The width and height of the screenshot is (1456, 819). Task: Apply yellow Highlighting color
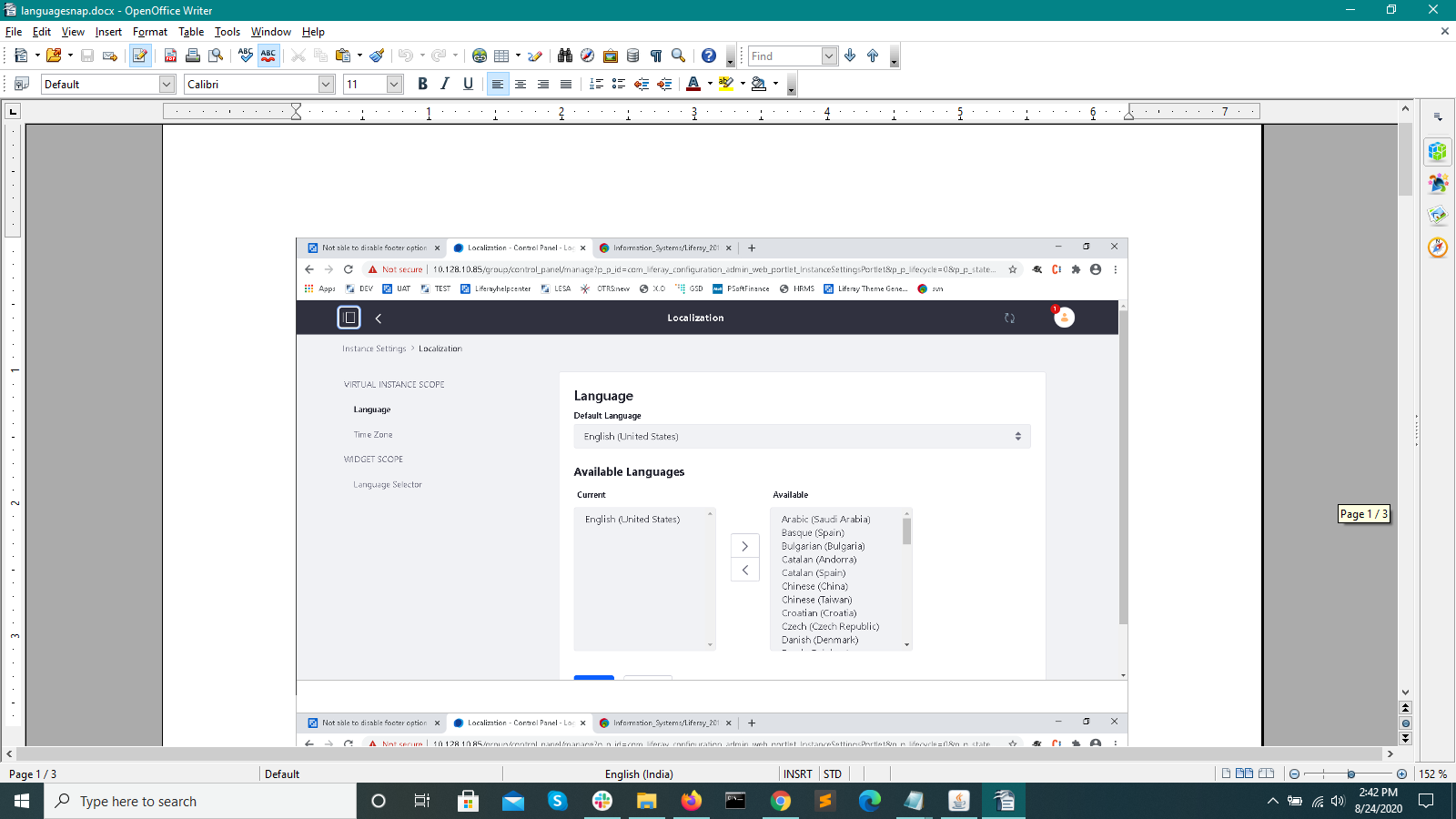coord(726,84)
